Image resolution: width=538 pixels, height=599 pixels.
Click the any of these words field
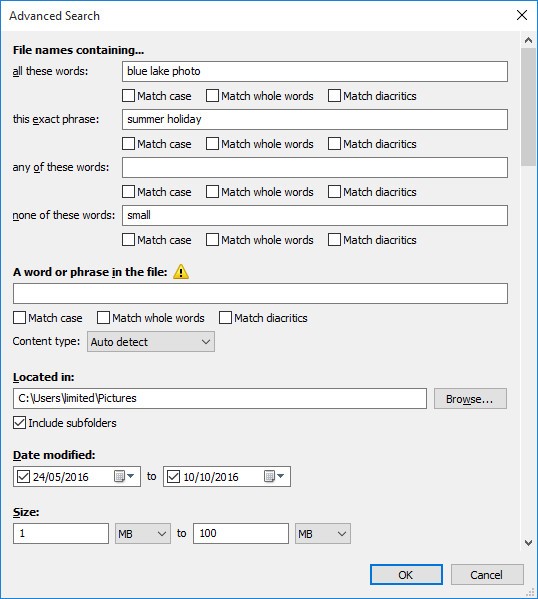315,167
